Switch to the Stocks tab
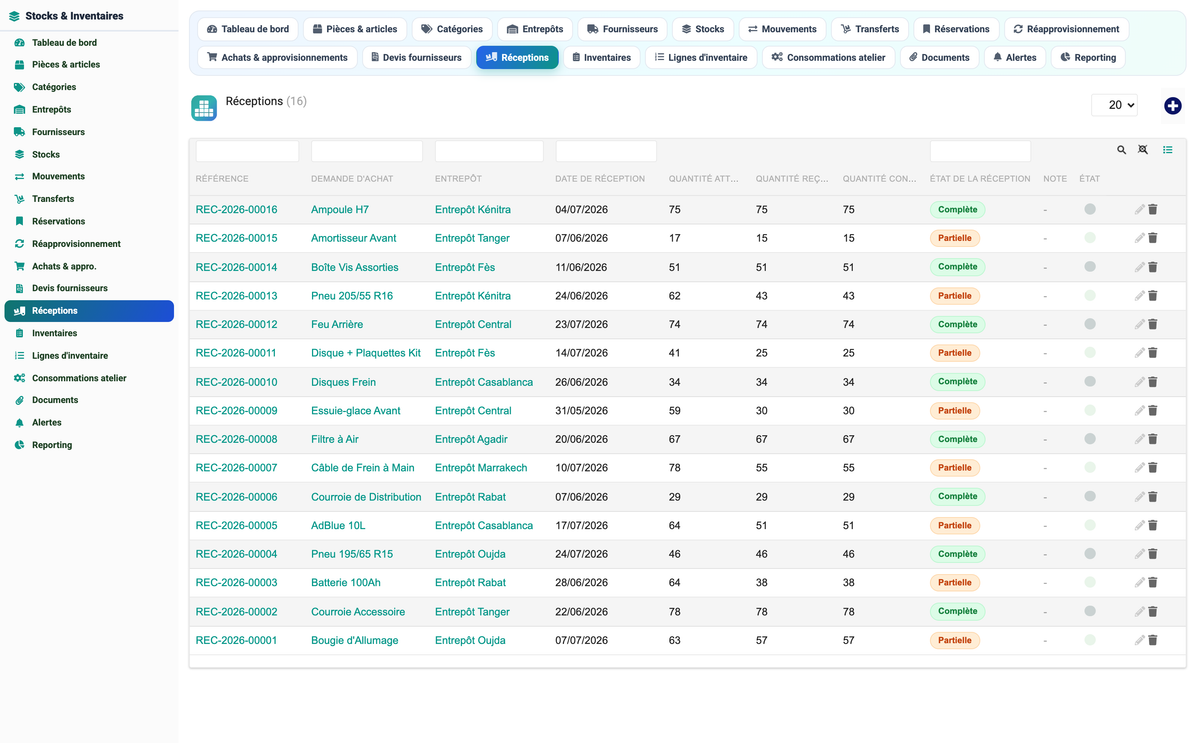 tap(702, 29)
